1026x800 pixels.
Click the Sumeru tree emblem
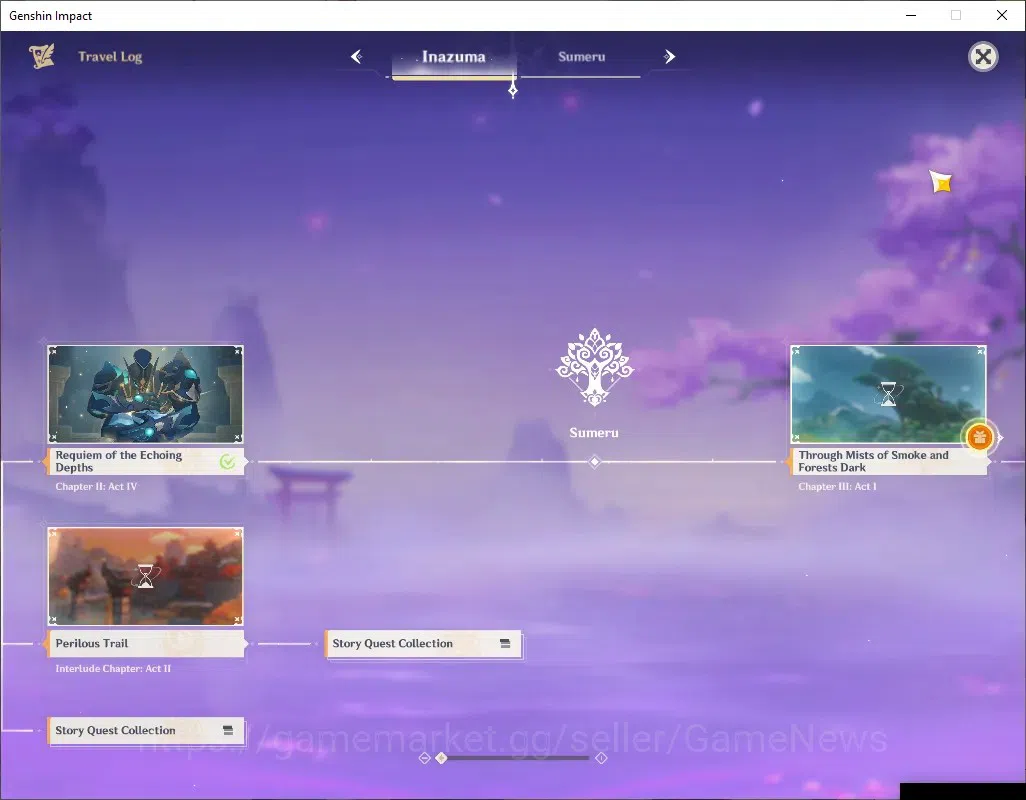click(x=594, y=367)
